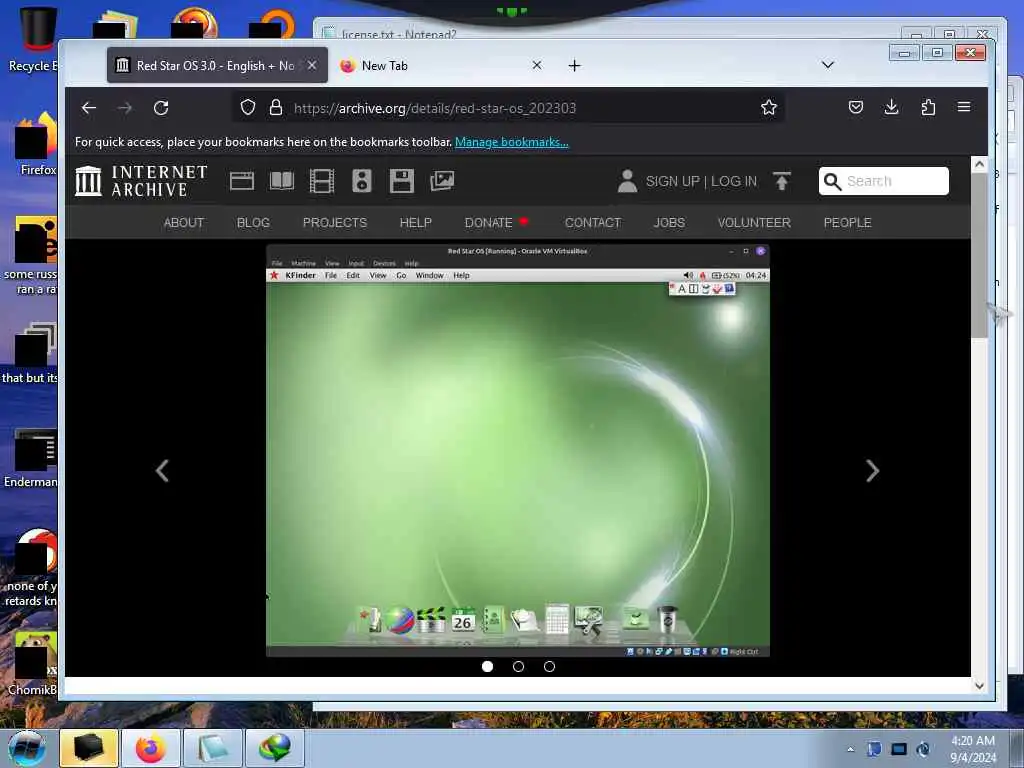Open Windows Start orb
The height and width of the screenshot is (768, 1024).
click(x=27, y=748)
